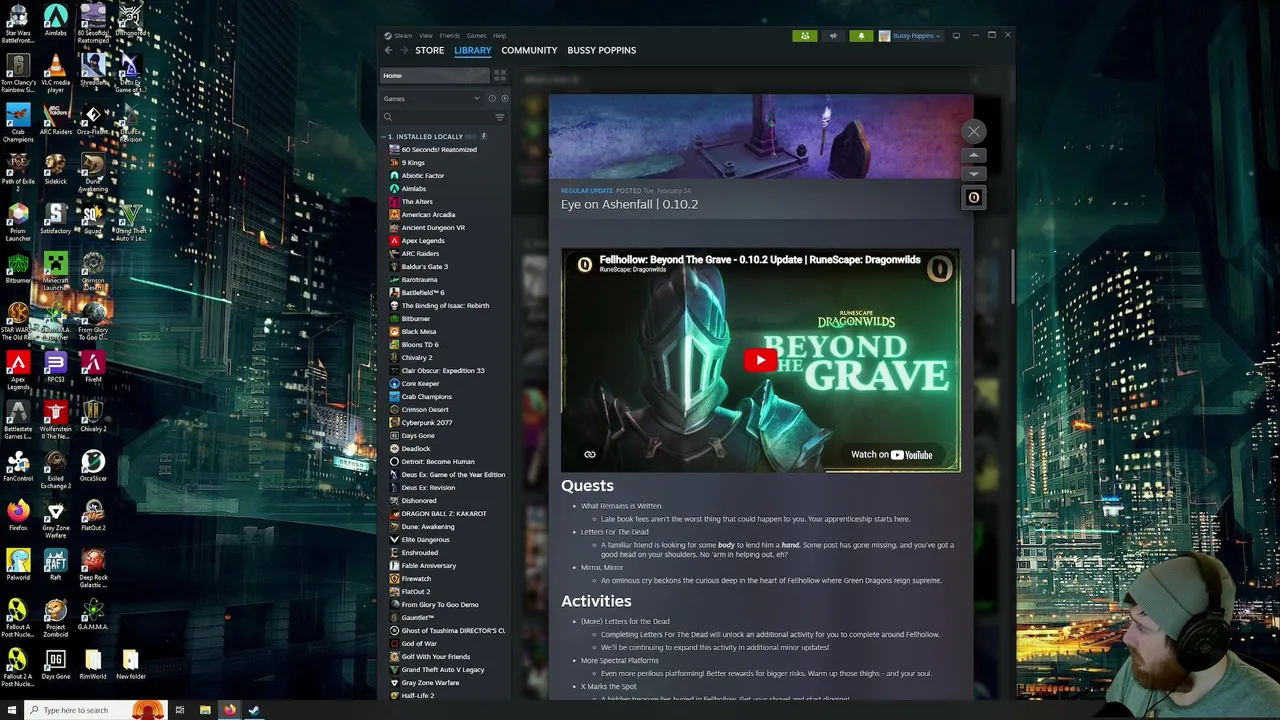Open the BUSSY POPPINS profile tab
The width and height of the screenshot is (1280, 720).
click(602, 50)
